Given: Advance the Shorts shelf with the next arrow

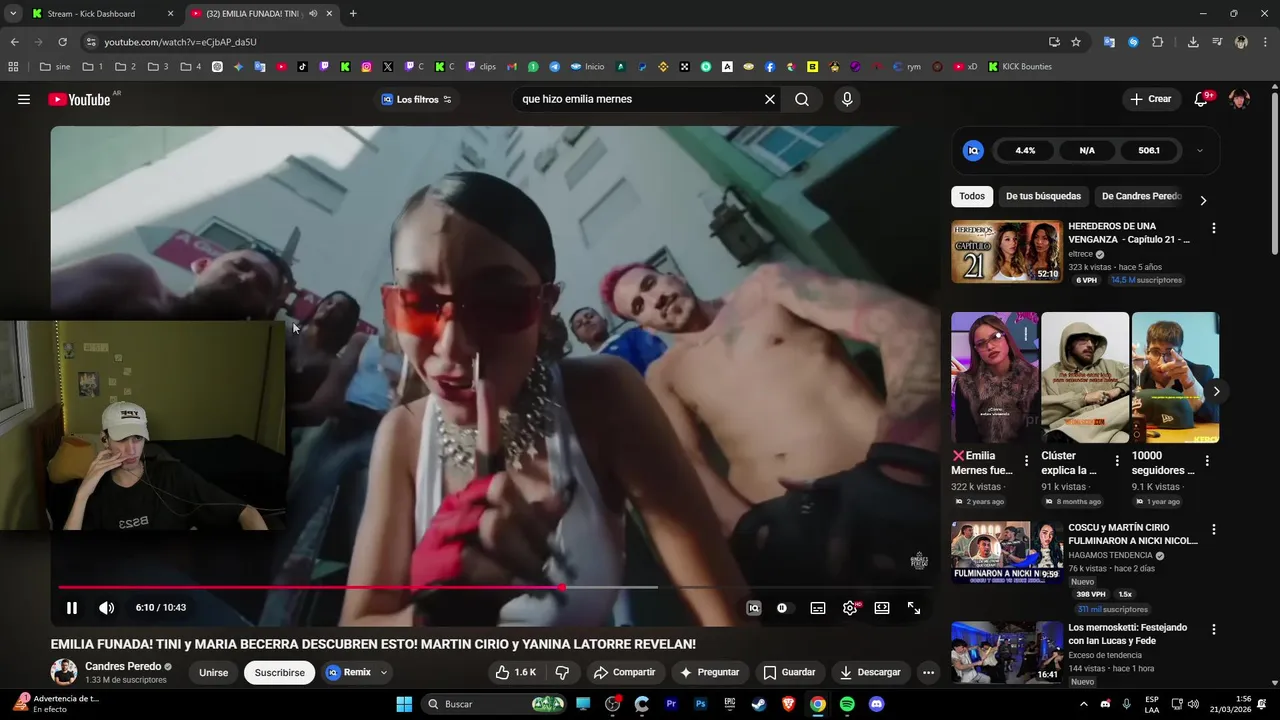Looking at the screenshot, I should 1216,391.
